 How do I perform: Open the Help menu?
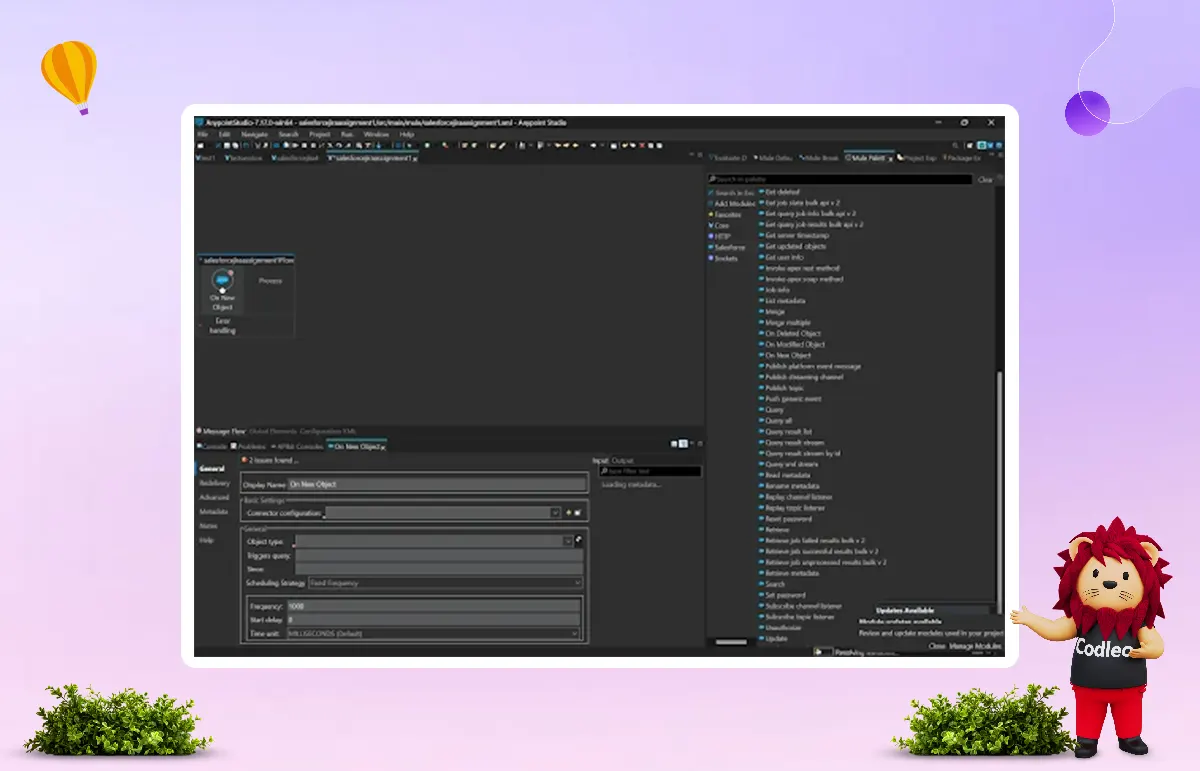[x=407, y=134]
